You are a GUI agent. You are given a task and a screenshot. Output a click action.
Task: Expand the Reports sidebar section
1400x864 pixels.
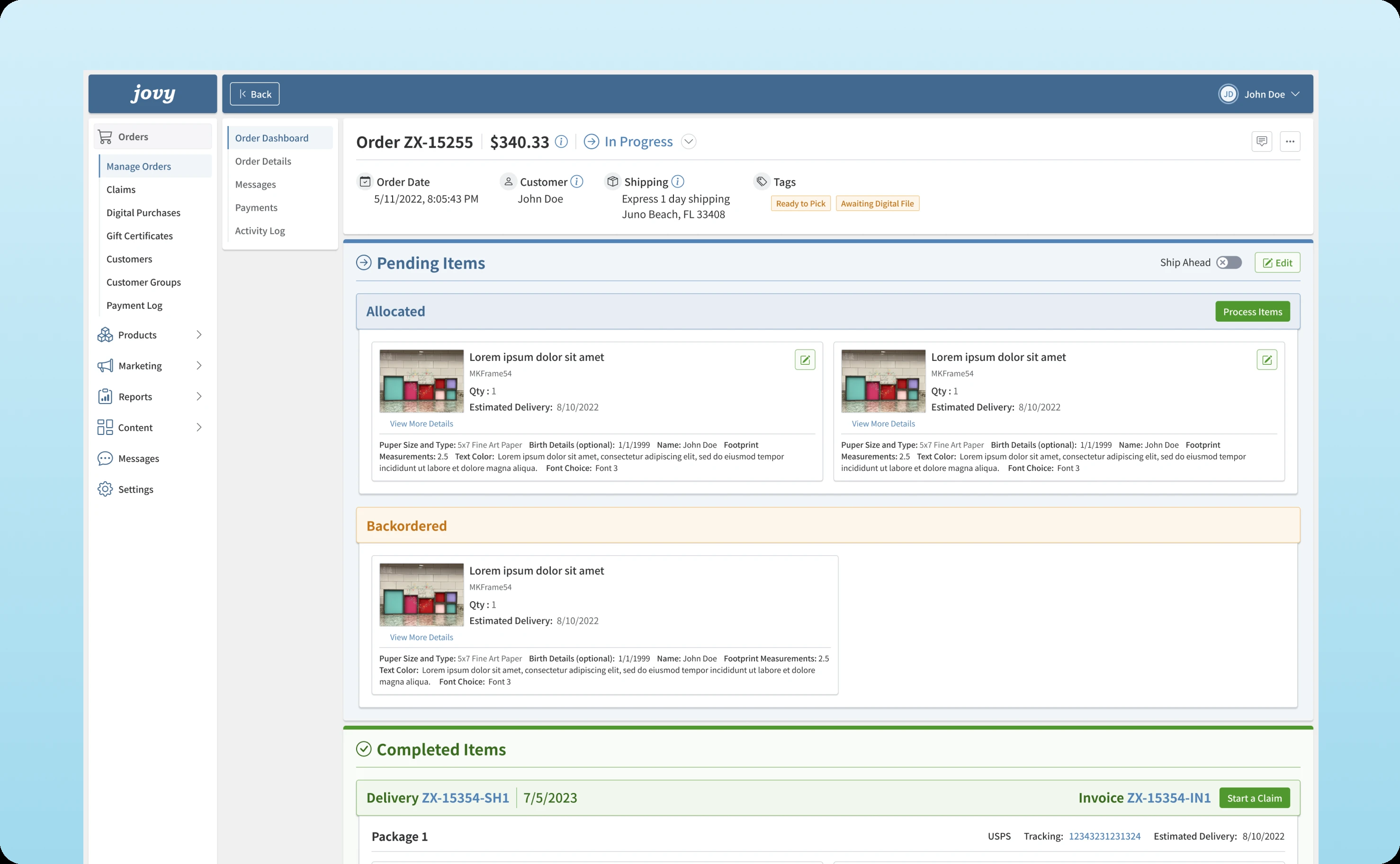[199, 396]
